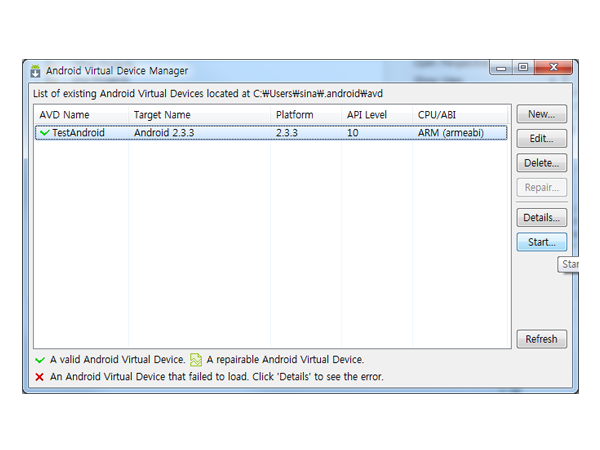Click the red X failed-to-load legend icon

coord(39,377)
